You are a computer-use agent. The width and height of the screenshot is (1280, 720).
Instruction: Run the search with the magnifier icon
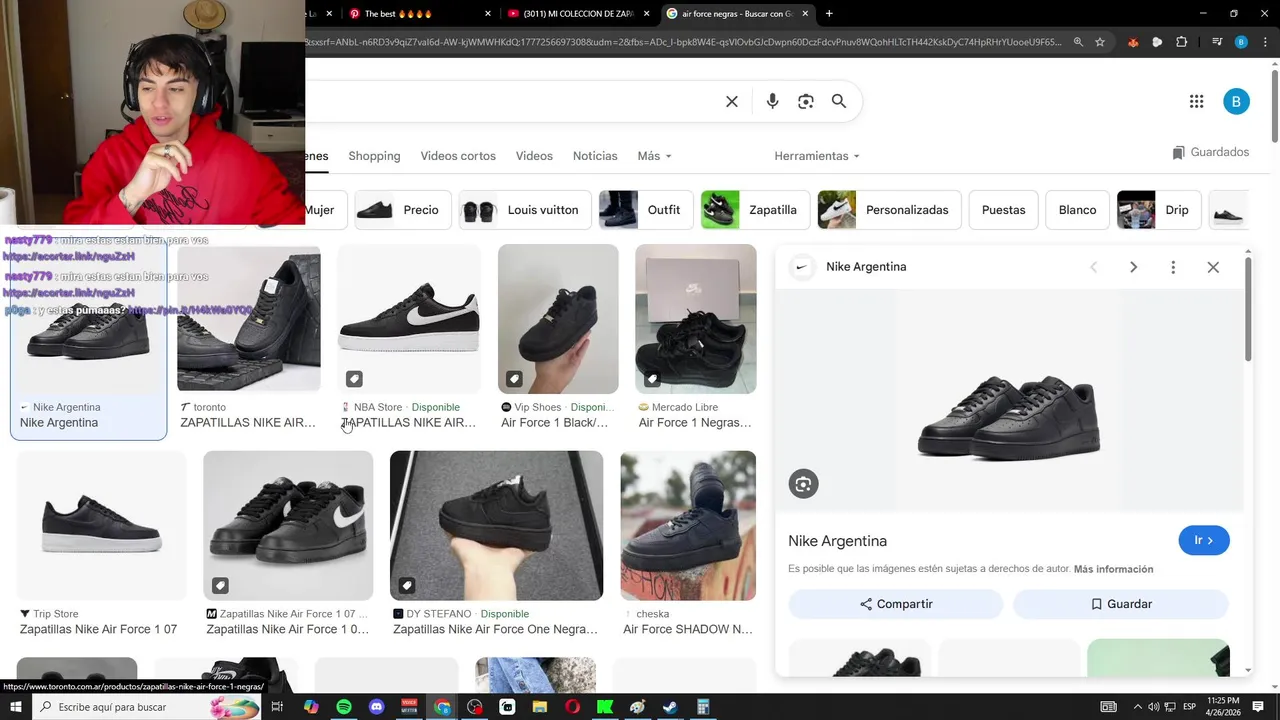pyautogui.click(x=839, y=101)
